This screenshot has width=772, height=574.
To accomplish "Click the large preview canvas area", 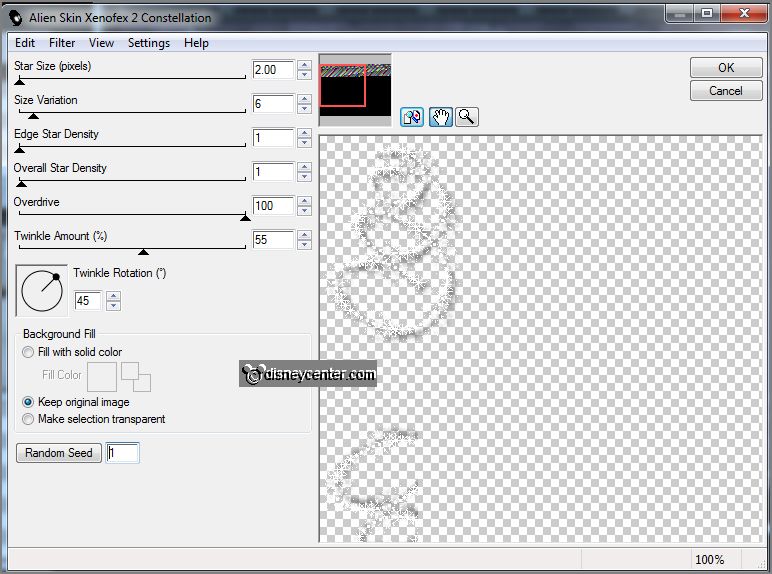I will [x=540, y=339].
